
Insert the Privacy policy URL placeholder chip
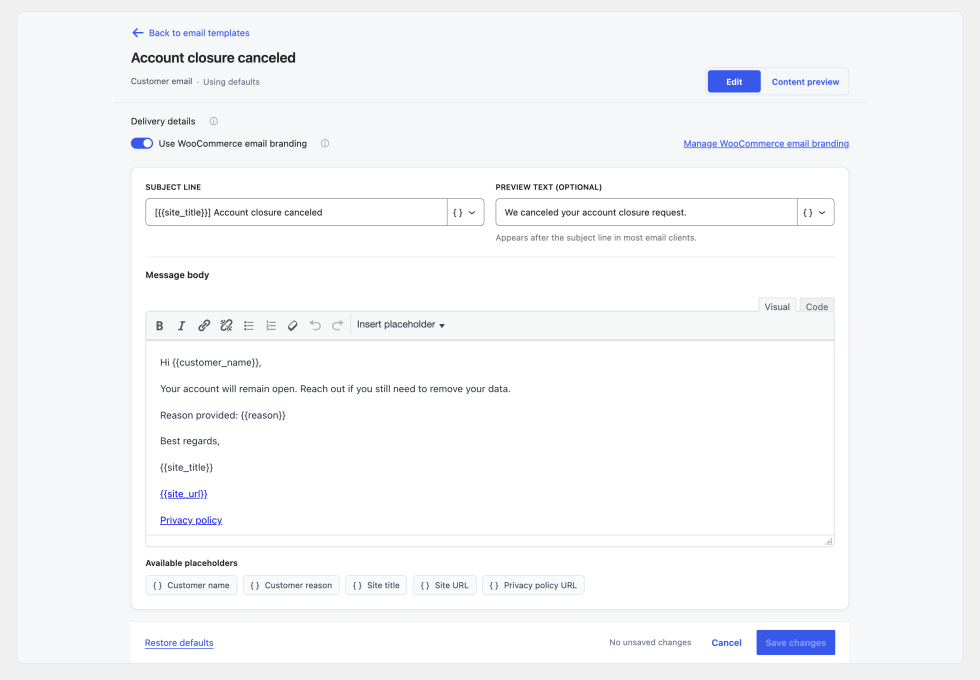click(x=533, y=586)
